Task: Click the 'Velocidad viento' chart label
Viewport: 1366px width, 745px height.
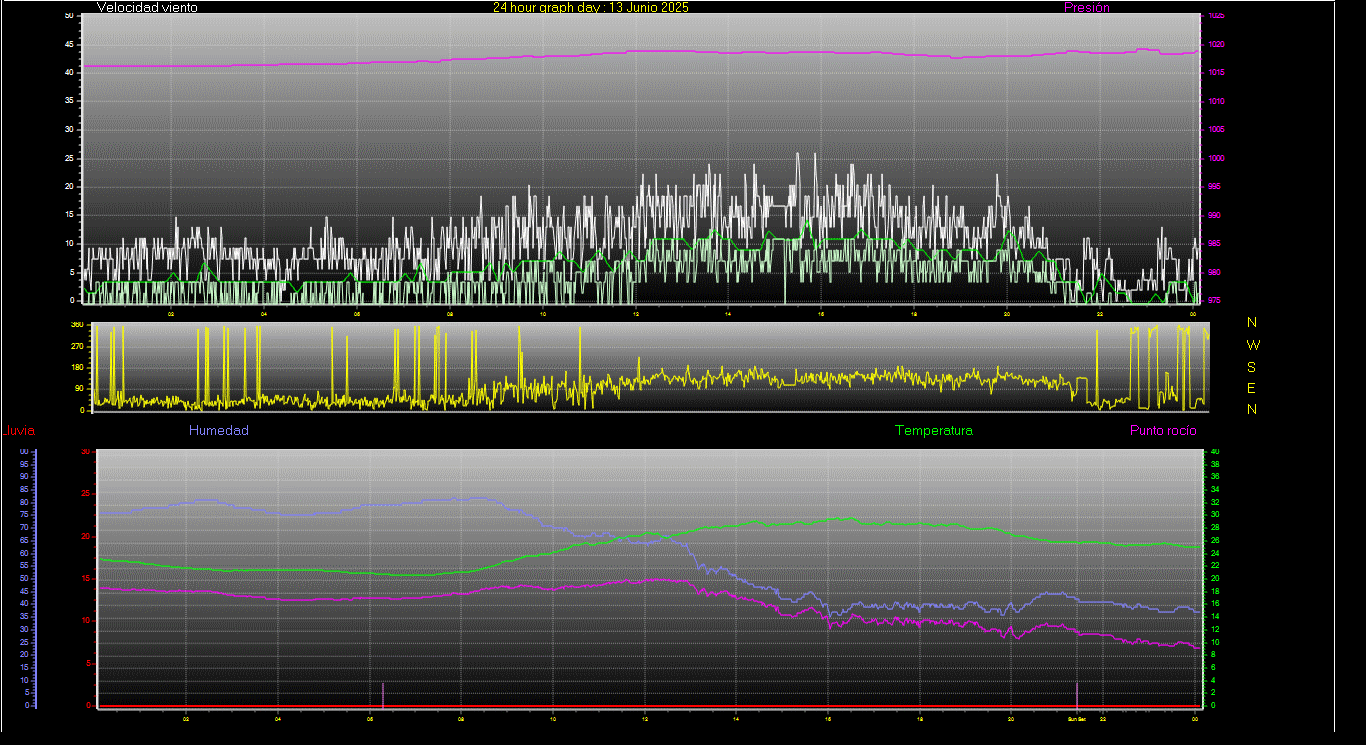Action: 147,7
